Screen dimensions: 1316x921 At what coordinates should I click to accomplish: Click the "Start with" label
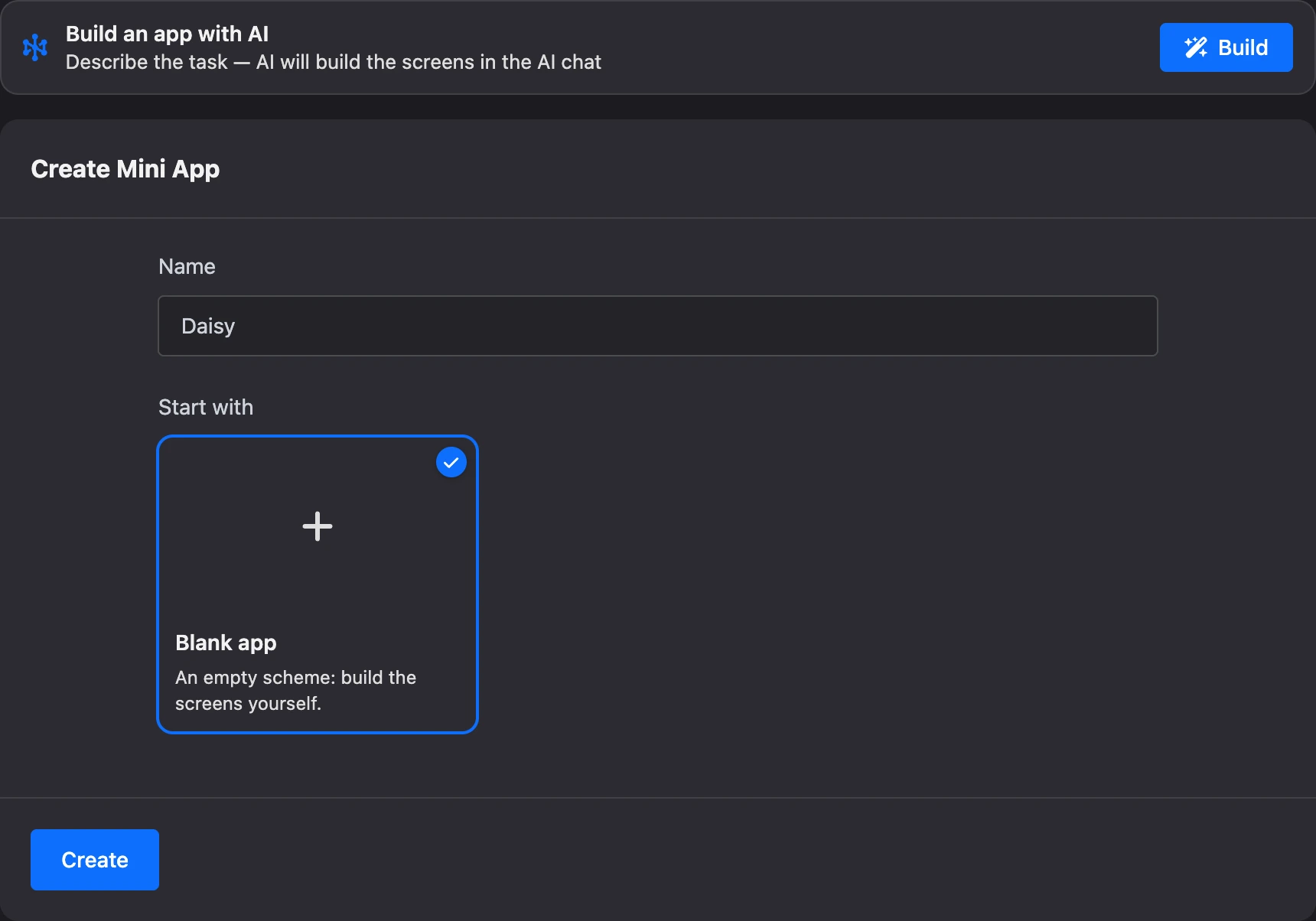coord(206,407)
